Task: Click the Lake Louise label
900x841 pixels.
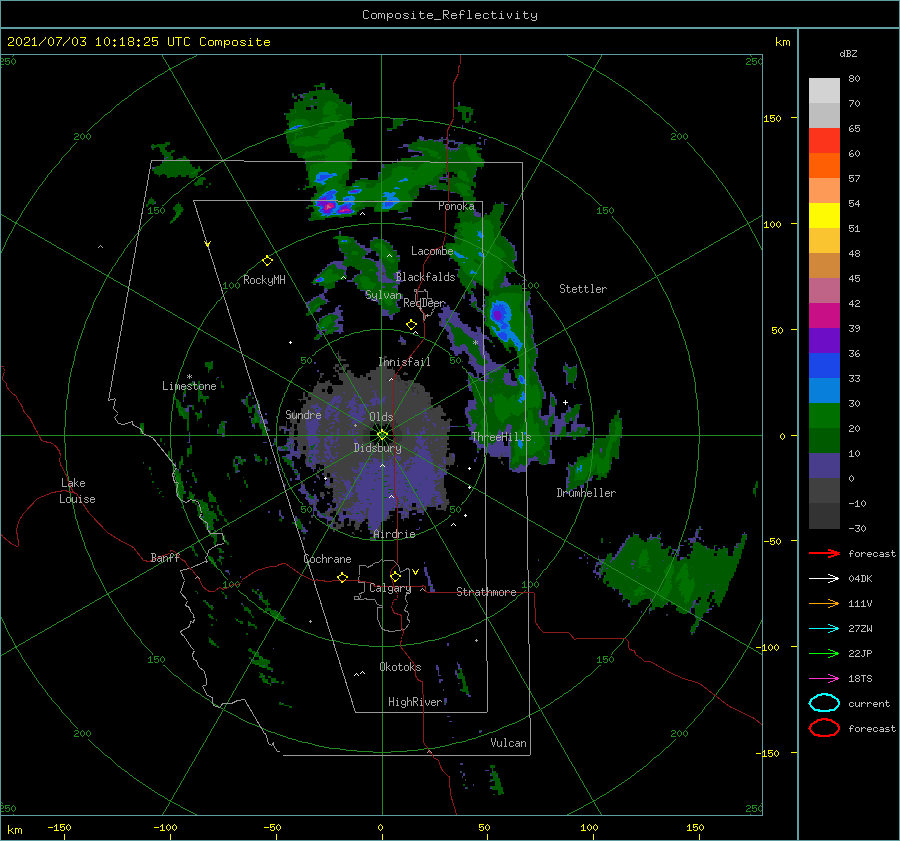Action: (x=77, y=491)
